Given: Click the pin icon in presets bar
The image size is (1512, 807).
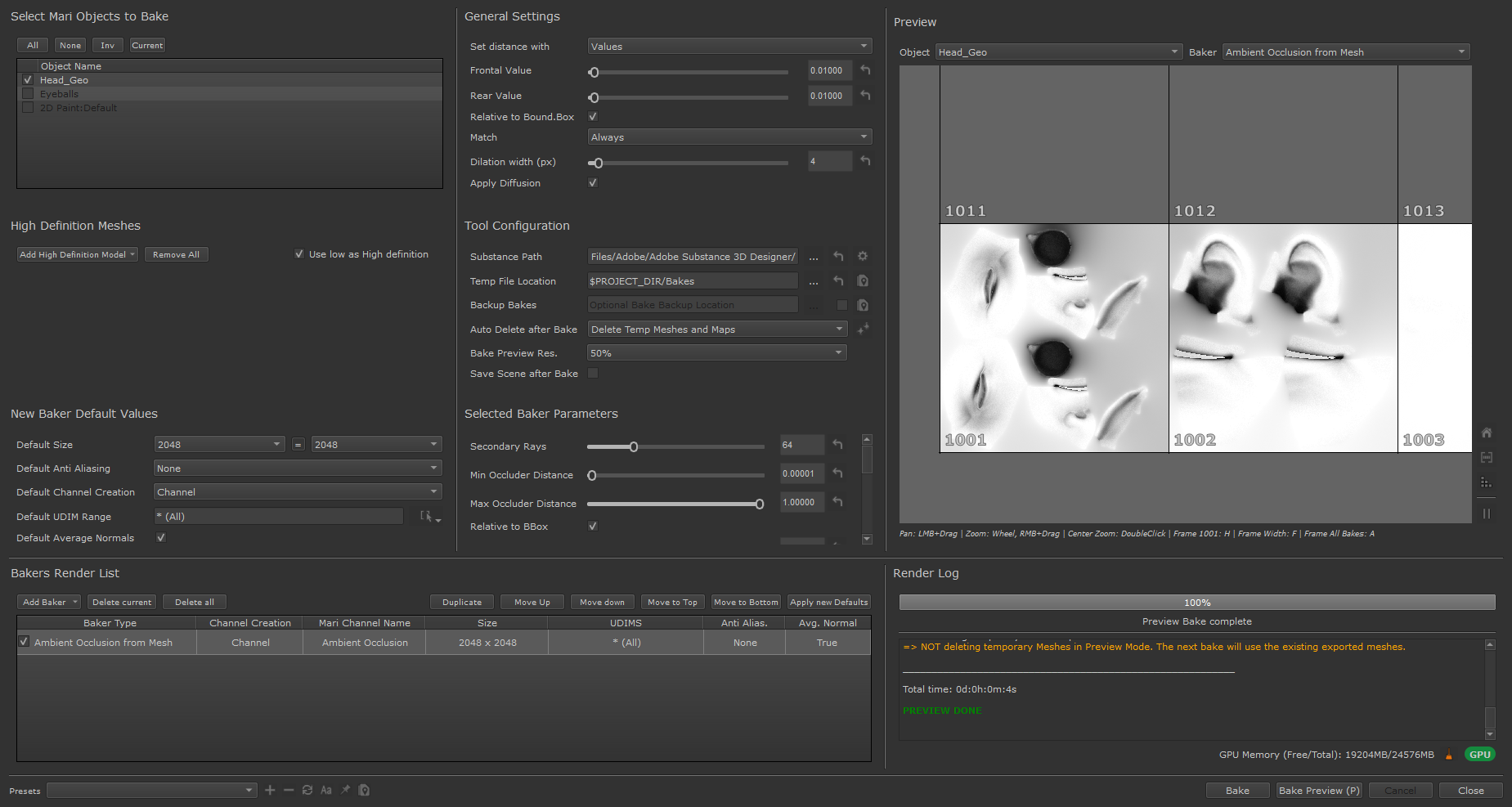Looking at the screenshot, I should tap(345, 790).
